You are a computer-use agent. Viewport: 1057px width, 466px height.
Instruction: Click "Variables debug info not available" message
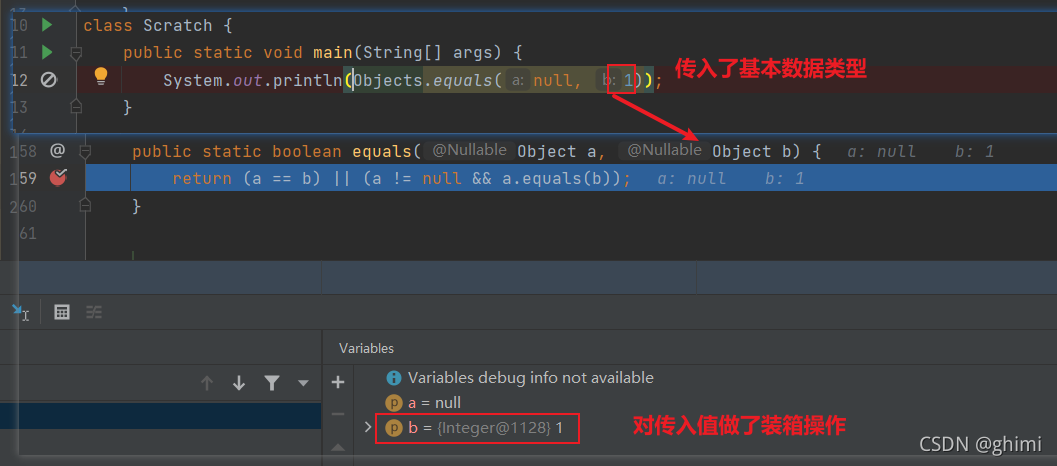click(x=531, y=378)
